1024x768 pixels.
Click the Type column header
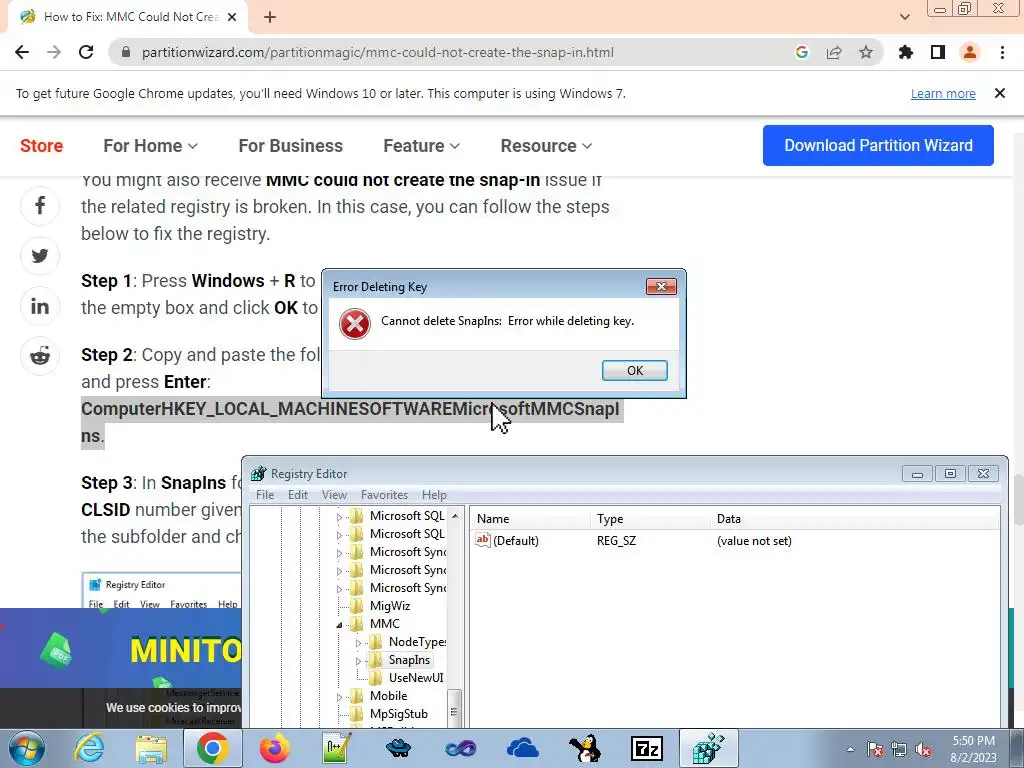click(650, 519)
